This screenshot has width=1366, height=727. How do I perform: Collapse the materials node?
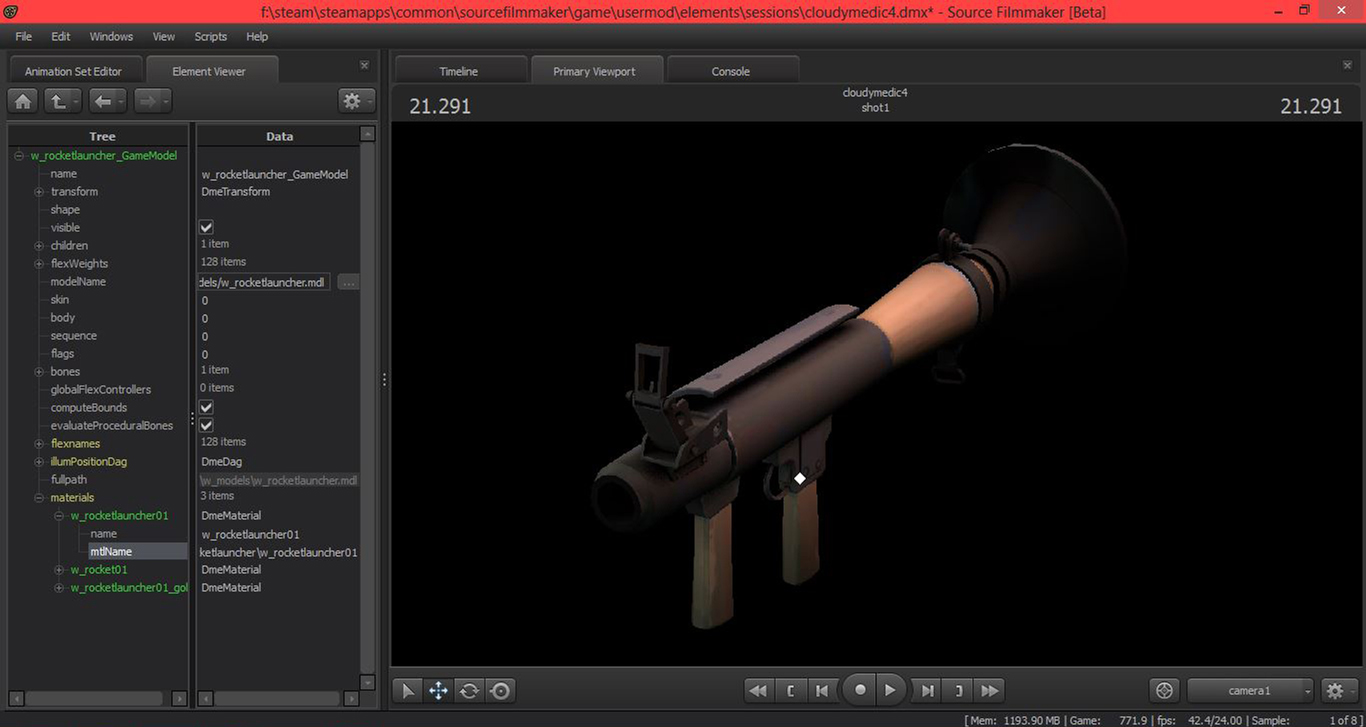click(x=39, y=498)
